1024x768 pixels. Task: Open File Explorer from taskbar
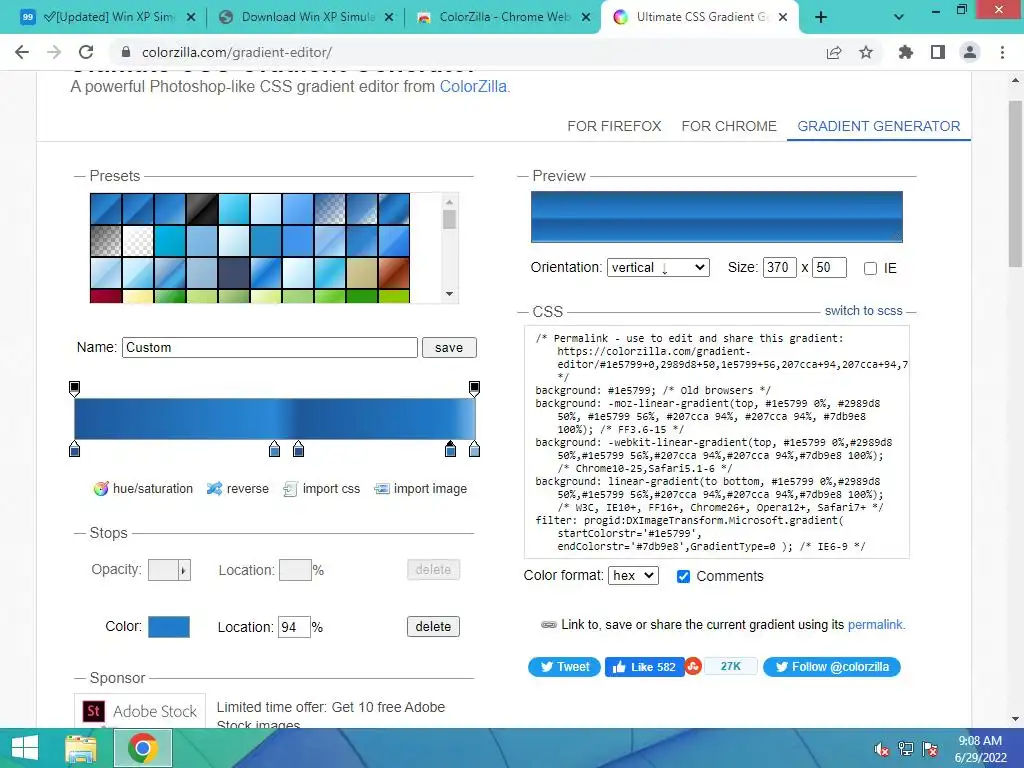(x=81, y=748)
